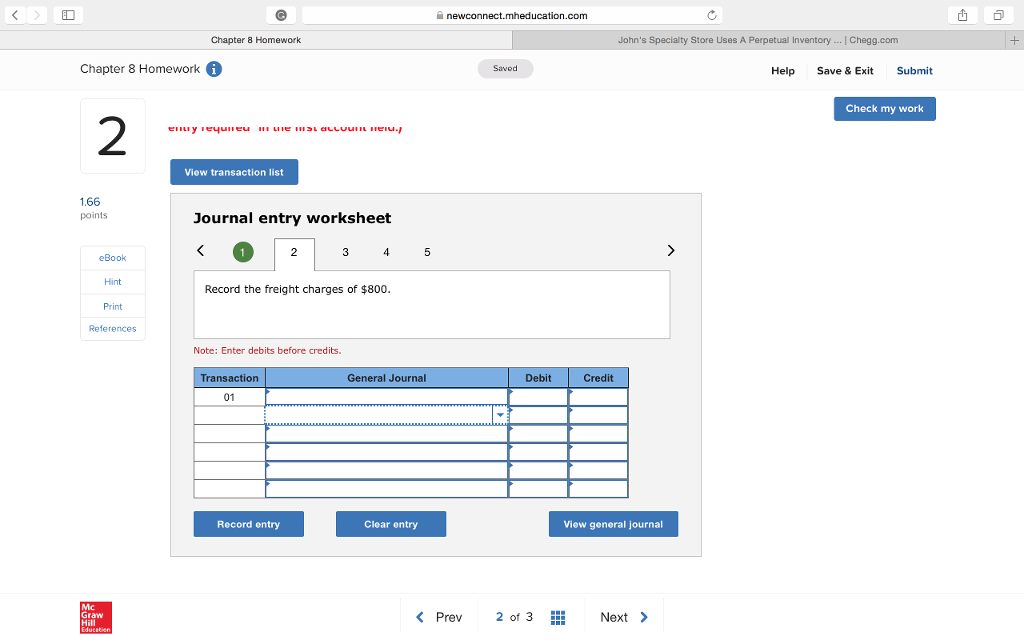Select worksheet entry tab 3
Screen dimensions: 1024x640
(345, 252)
